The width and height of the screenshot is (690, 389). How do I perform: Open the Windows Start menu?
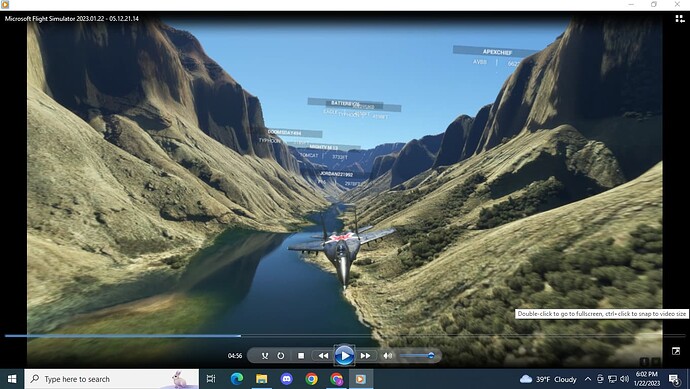coord(12,379)
